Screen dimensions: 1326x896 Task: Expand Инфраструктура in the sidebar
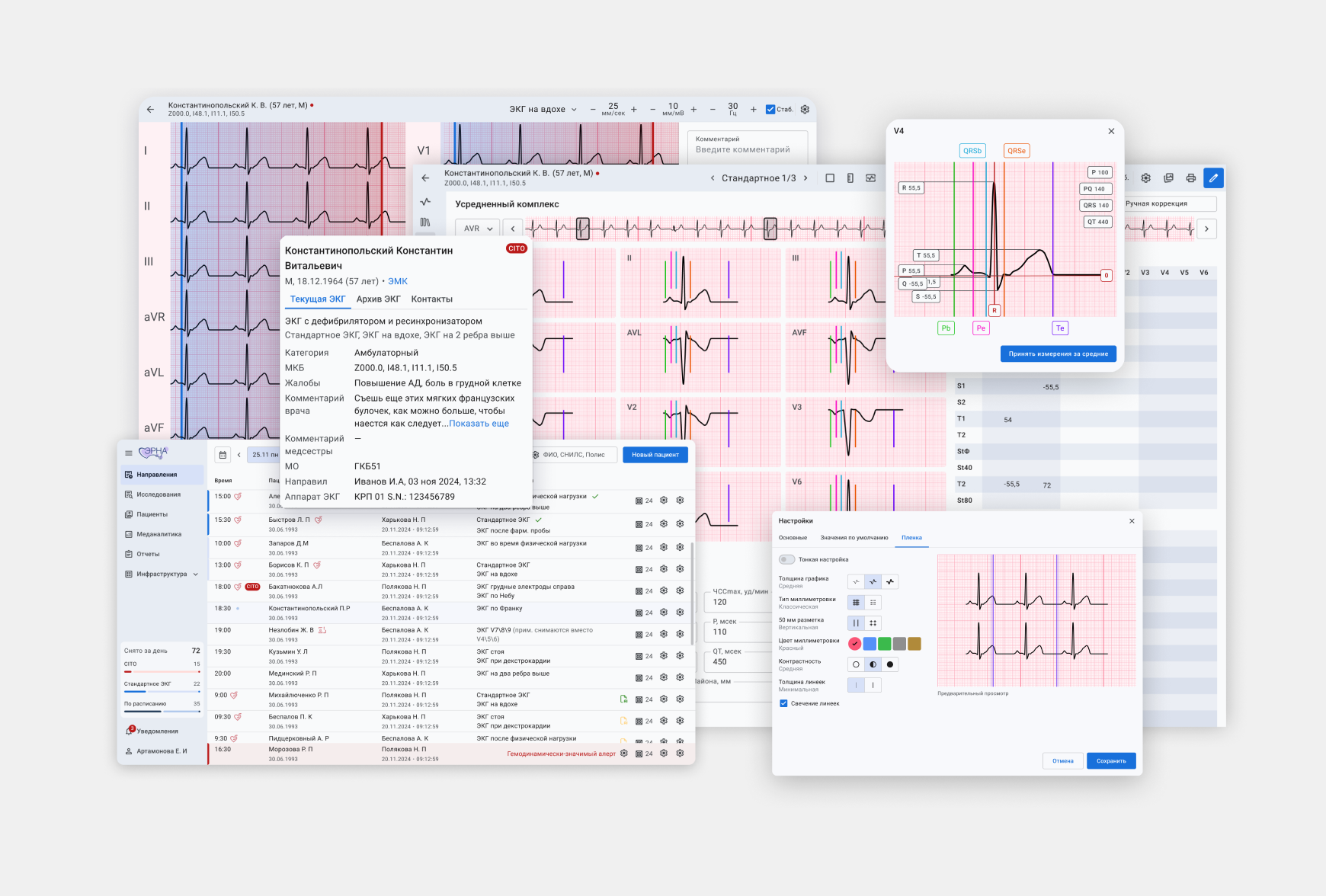pyautogui.click(x=162, y=574)
